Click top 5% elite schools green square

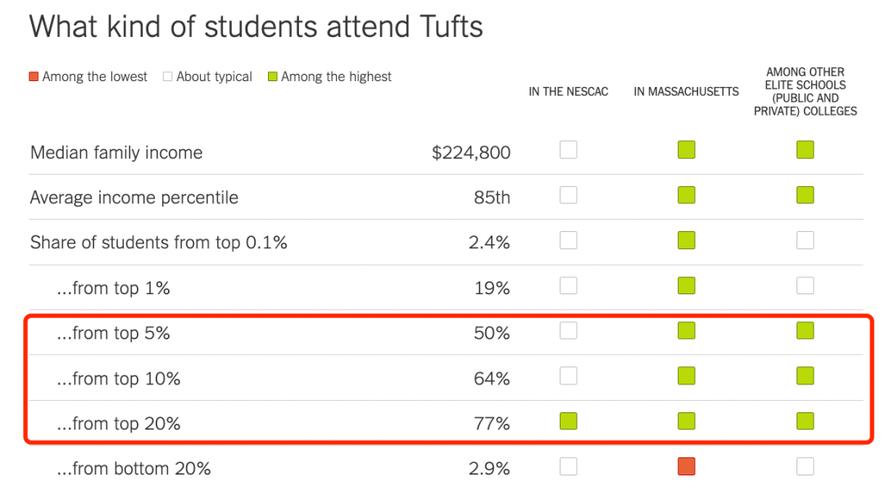[805, 331]
